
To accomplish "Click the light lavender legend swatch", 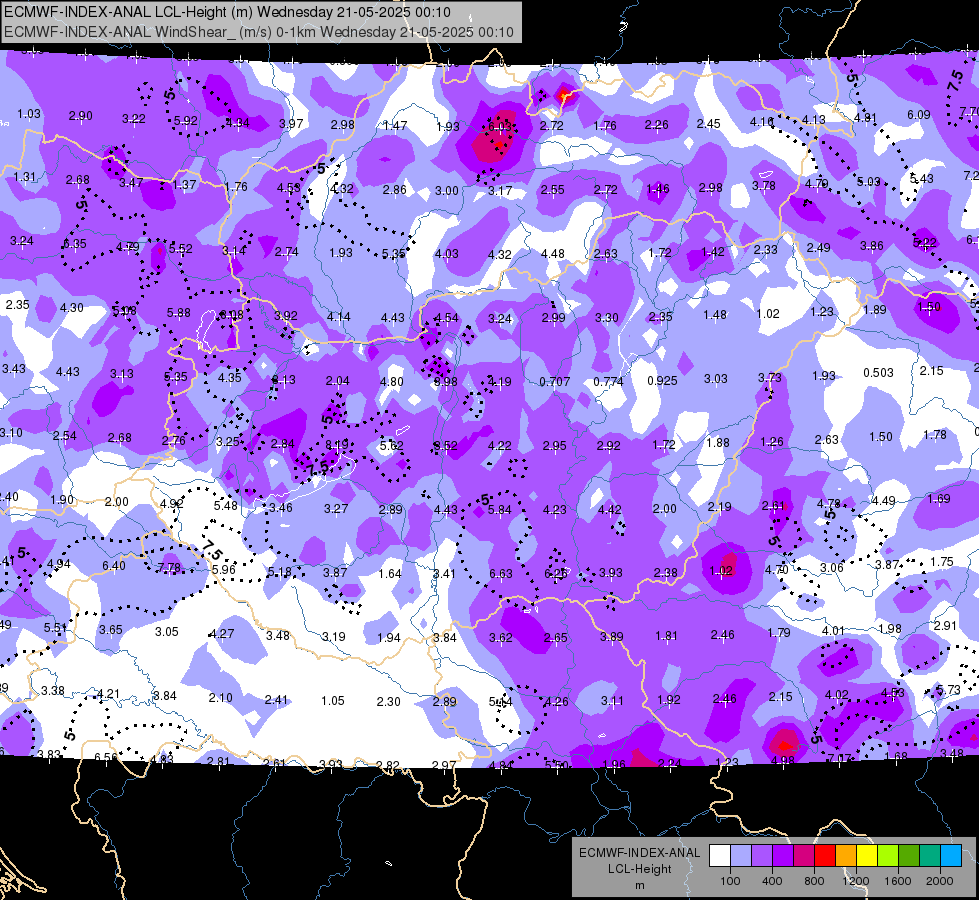I will click(x=741, y=855).
